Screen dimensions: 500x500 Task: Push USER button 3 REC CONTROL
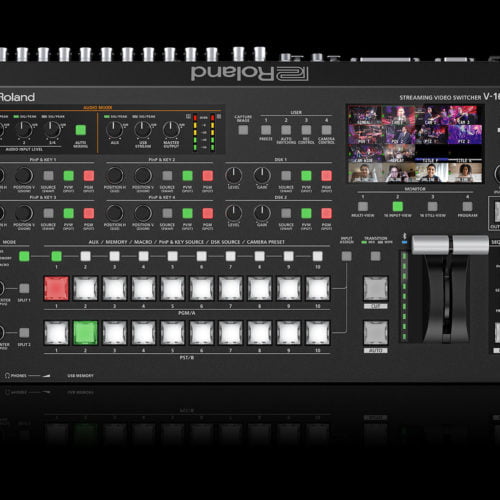(x=306, y=130)
